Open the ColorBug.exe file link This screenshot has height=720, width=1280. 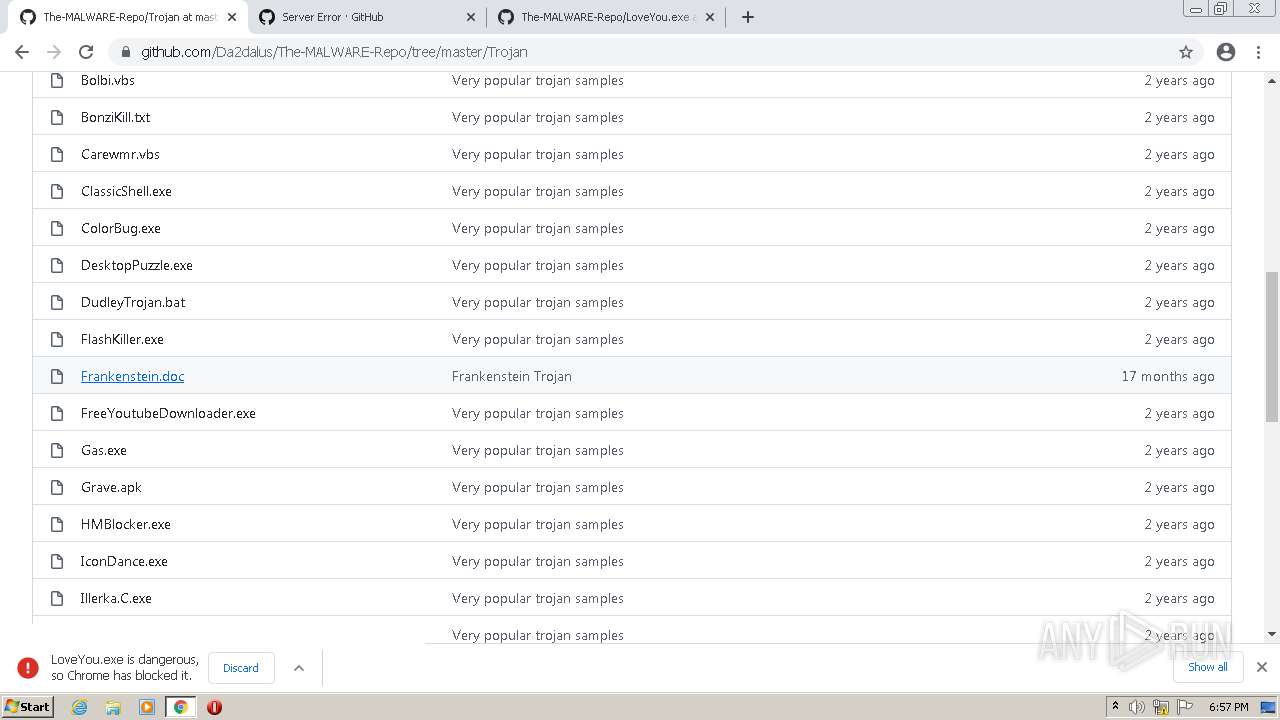pyautogui.click(x=121, y=228)
